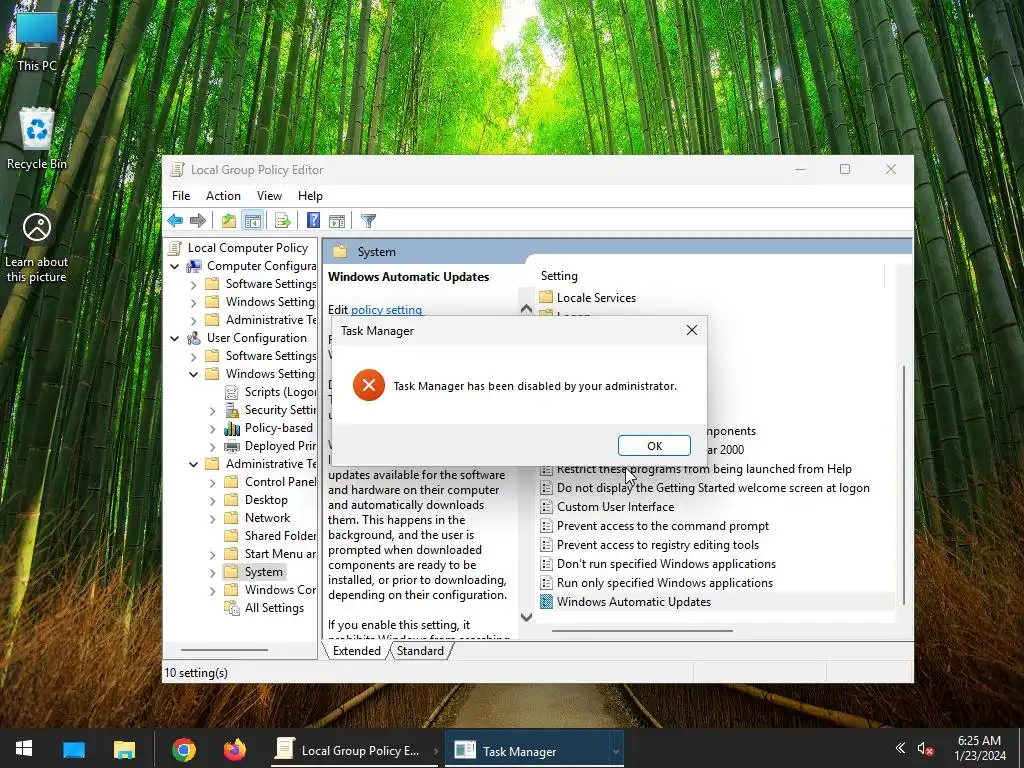Expand the Control Panel tree node
Screen dimensions: 1024x768
(212, 483)
